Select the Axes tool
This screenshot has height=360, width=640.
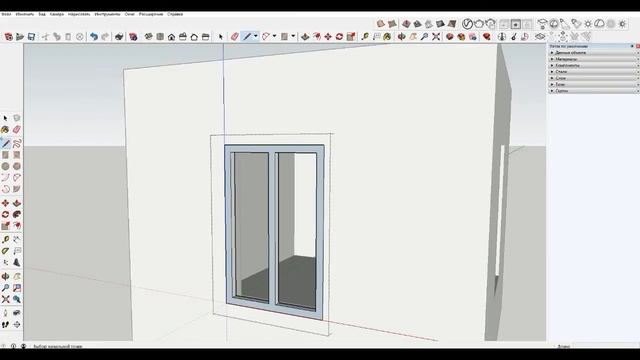click(x=5, y=262)
